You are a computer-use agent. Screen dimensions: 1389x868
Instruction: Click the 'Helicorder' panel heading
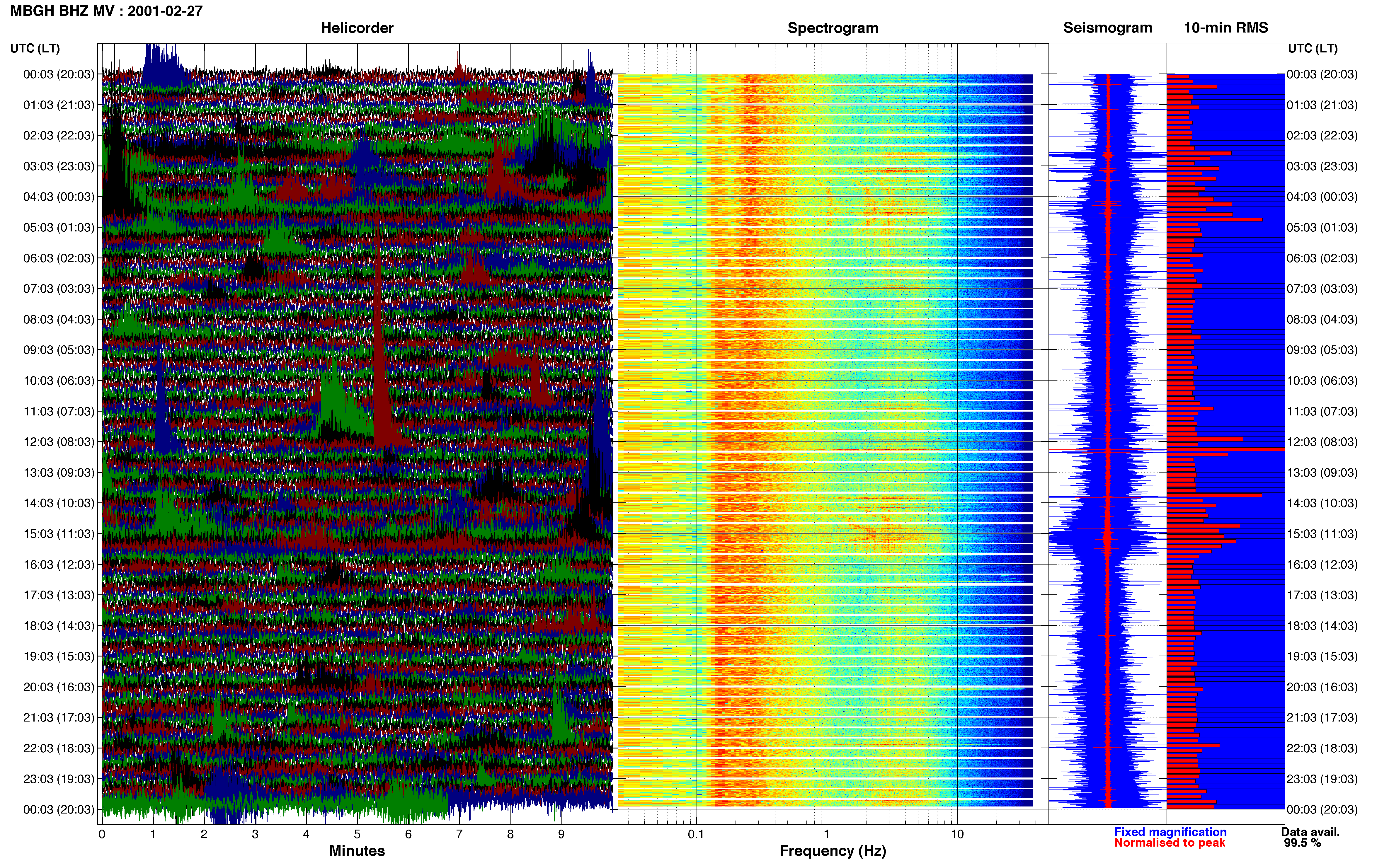357,28
